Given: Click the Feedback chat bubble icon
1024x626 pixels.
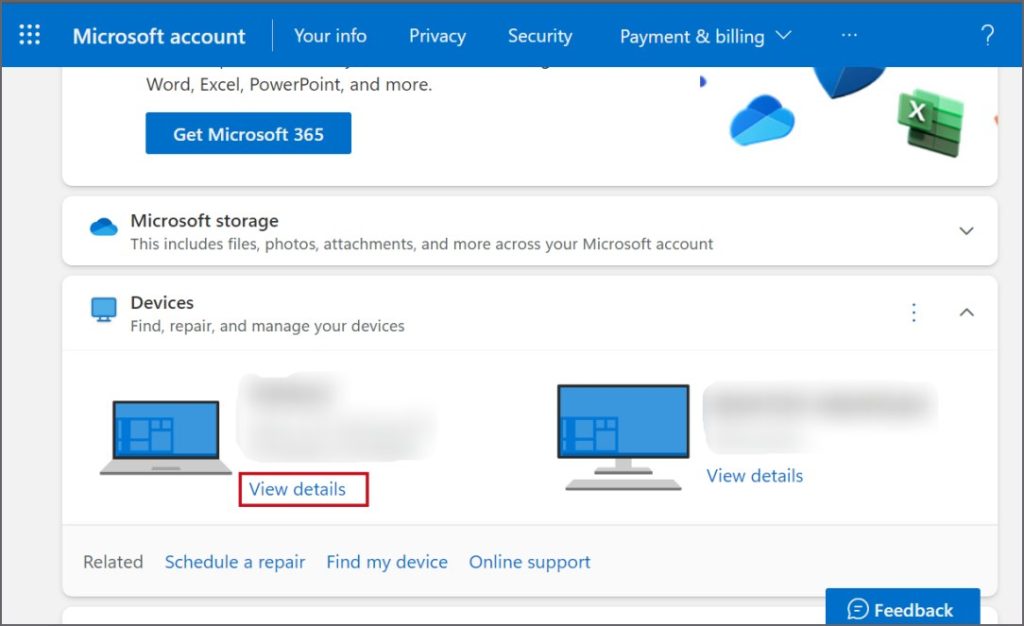Looking at the screenshot, I should tap(857, 610).
